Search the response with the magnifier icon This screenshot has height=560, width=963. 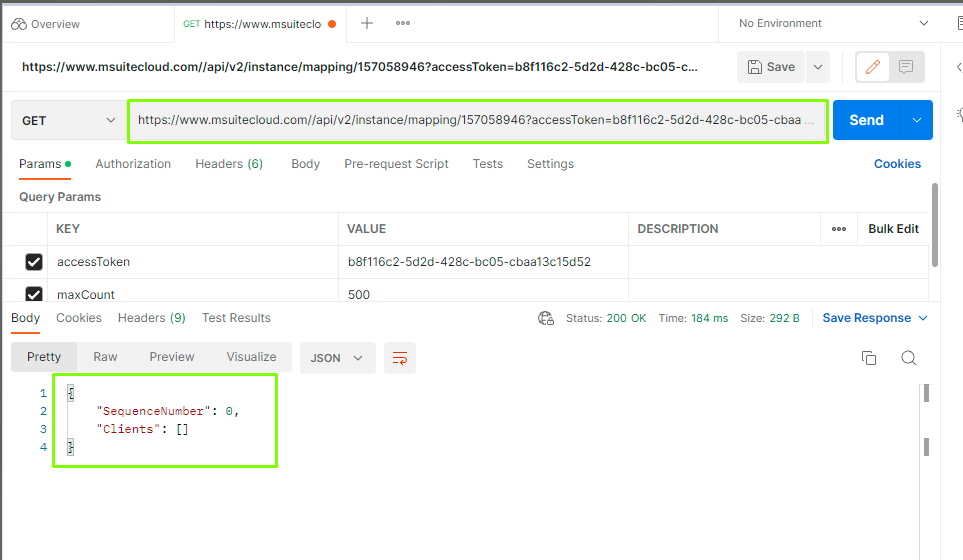908,358
